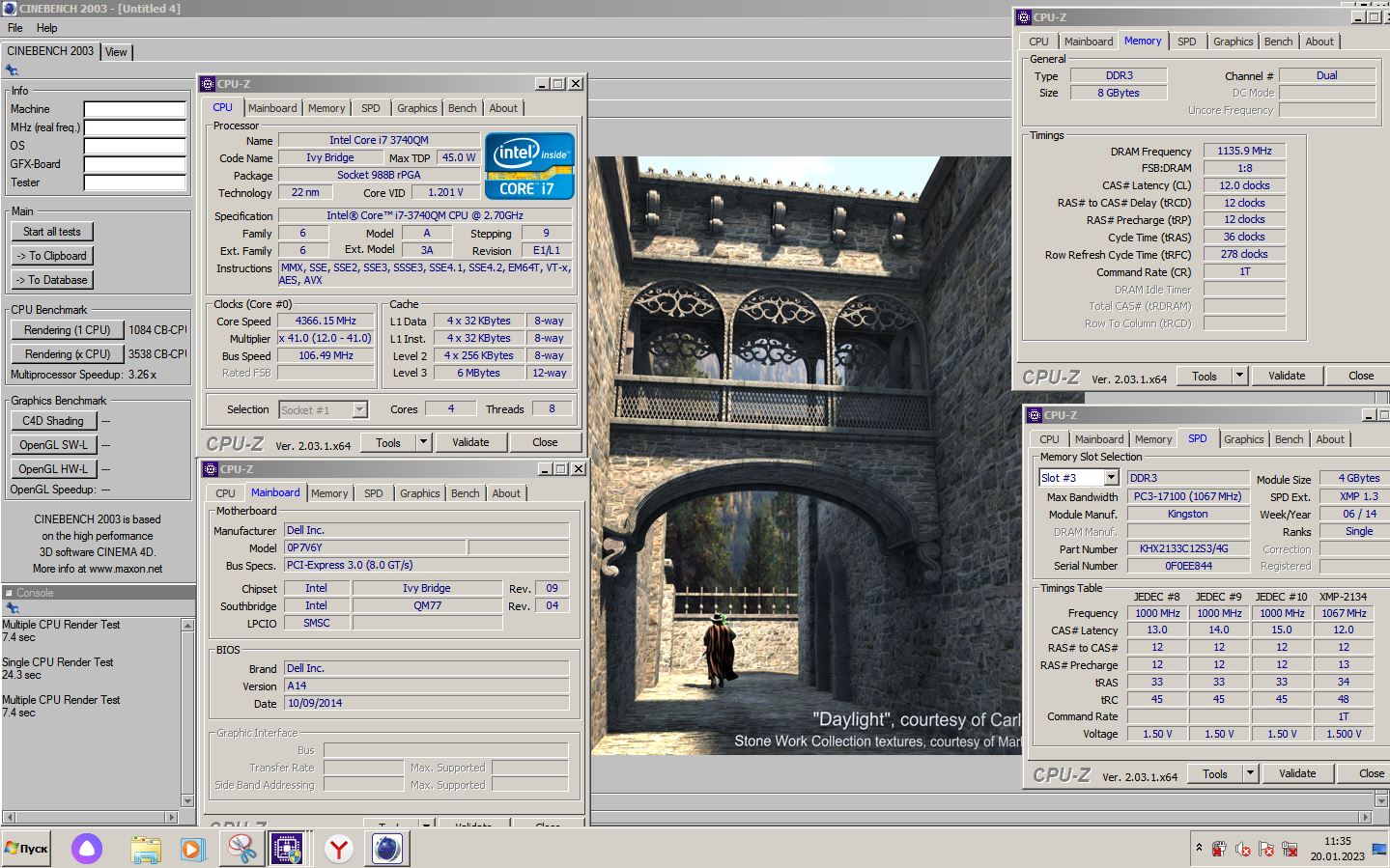Open the Slot #3 memory slot dropdown

[x=1111, y=478]
